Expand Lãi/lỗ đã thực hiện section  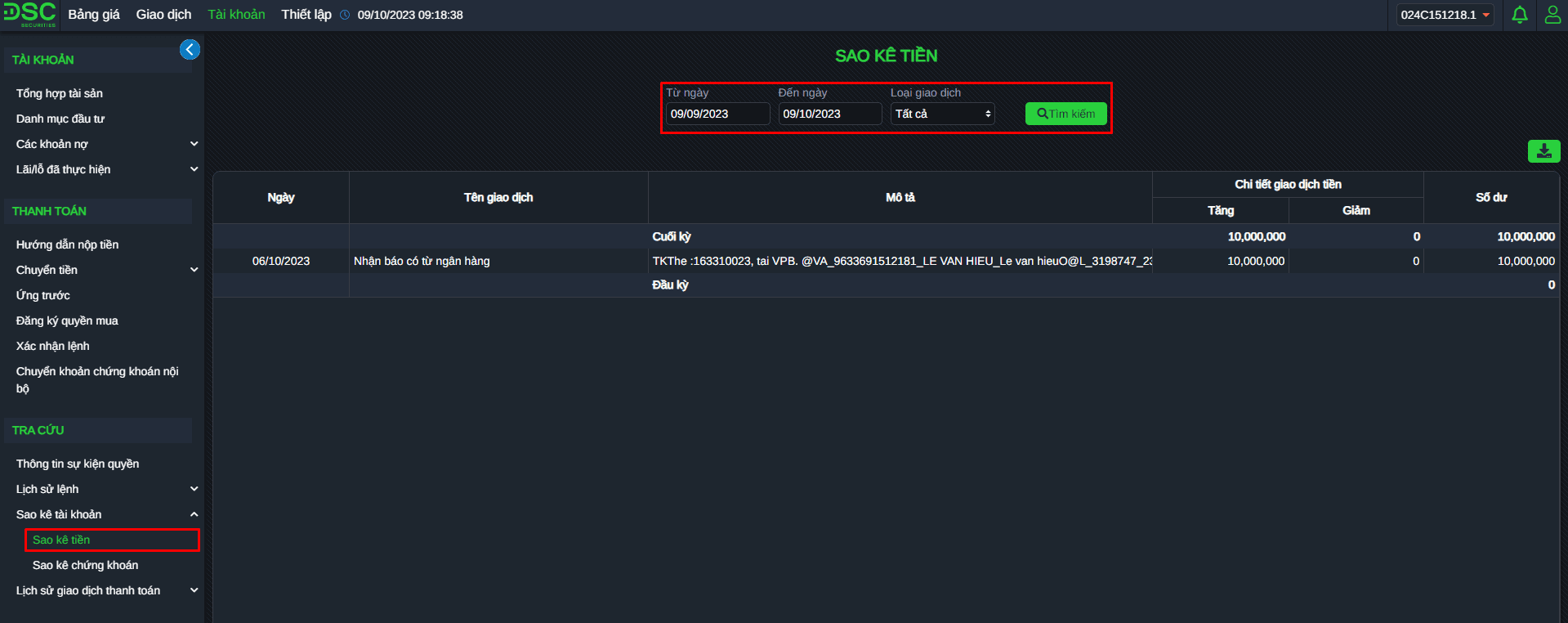(x=194, y=169)
